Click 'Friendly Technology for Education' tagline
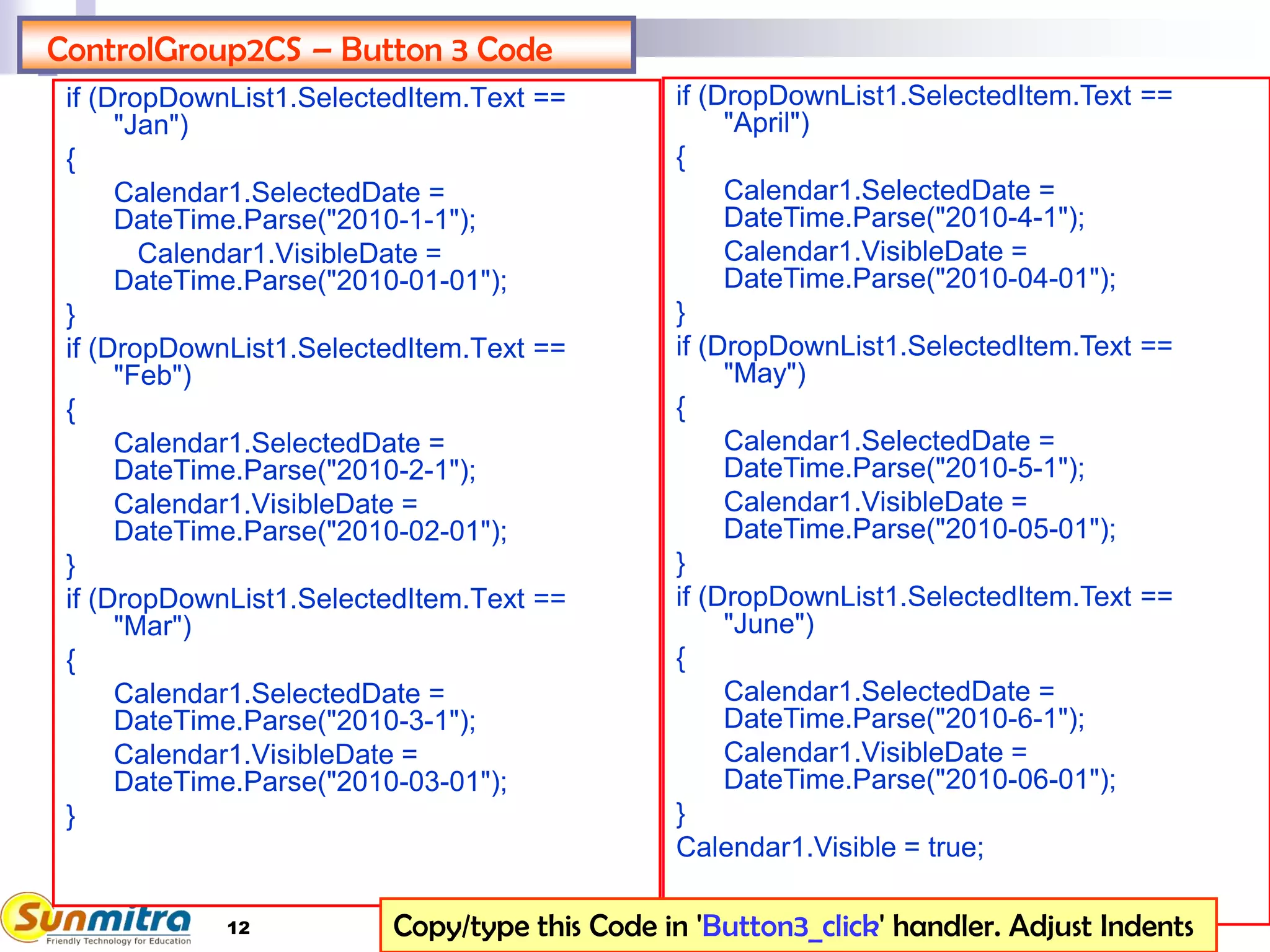 click(x=118, y=941)
